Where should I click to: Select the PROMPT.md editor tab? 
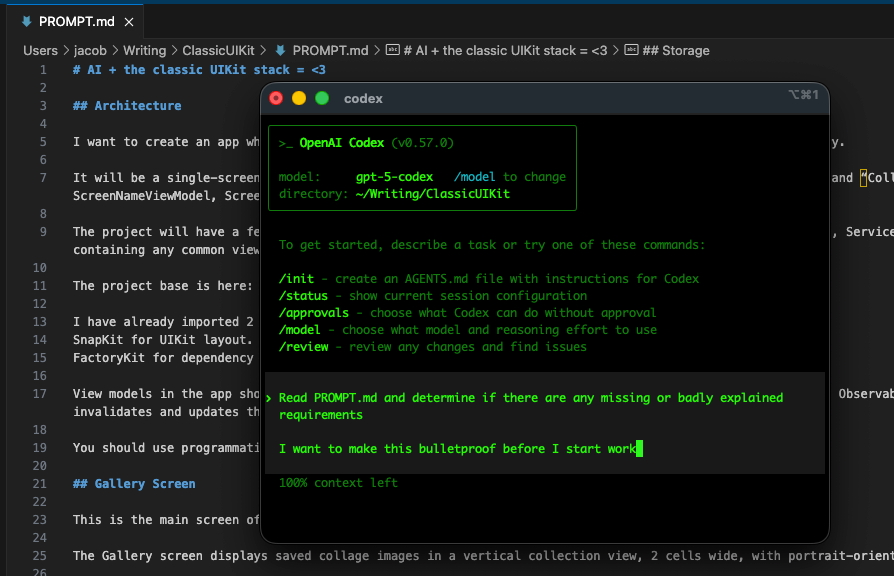coord(75,22)
